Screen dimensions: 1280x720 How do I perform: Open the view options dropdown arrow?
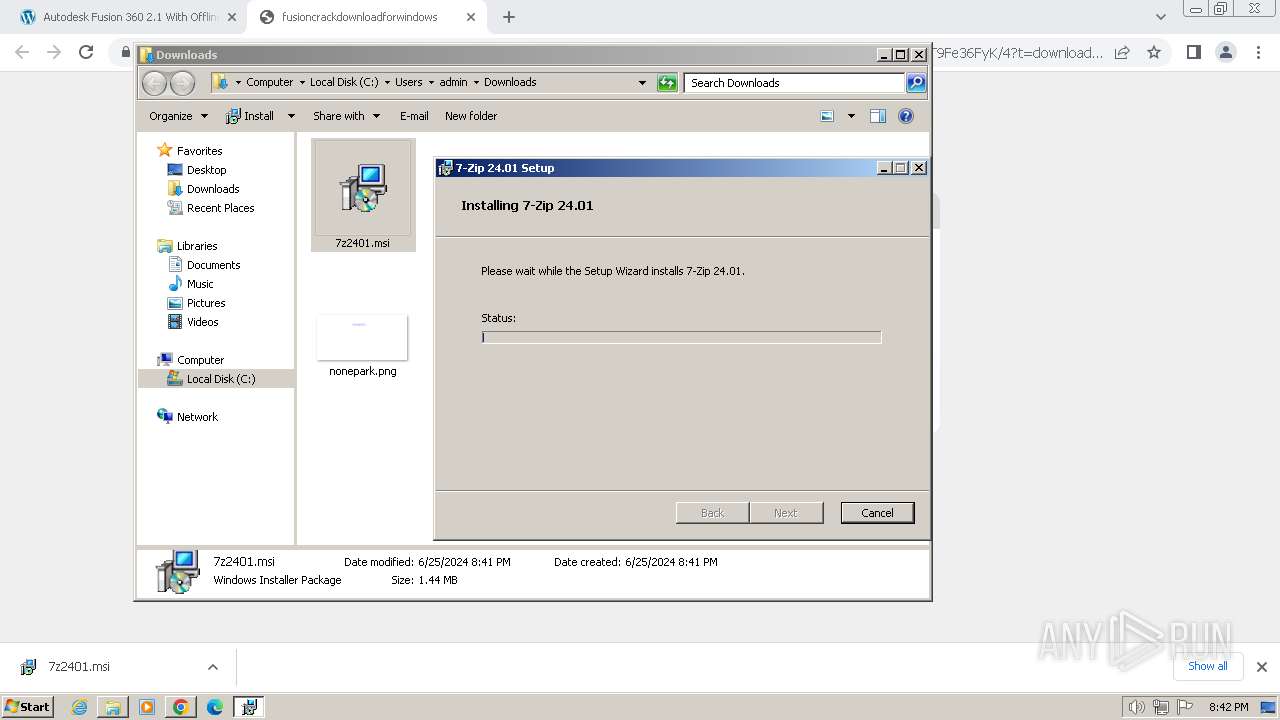point(851,116)
